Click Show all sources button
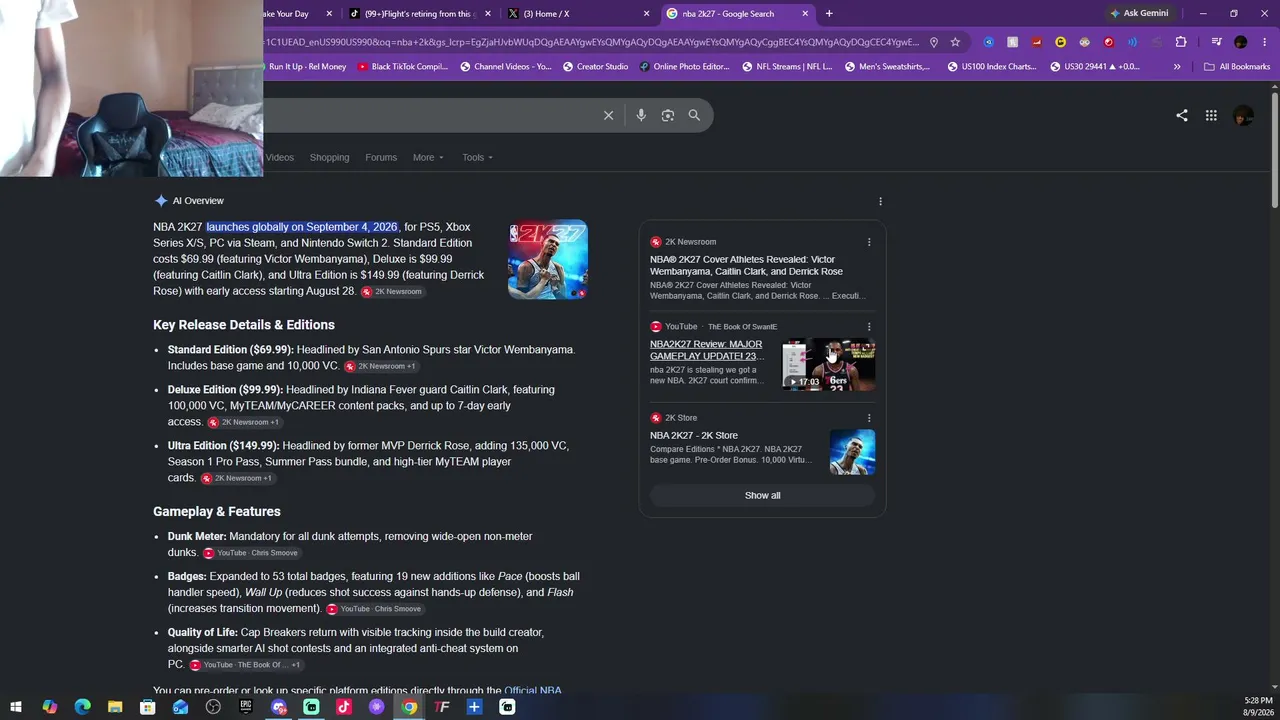 tap(762, 496)
